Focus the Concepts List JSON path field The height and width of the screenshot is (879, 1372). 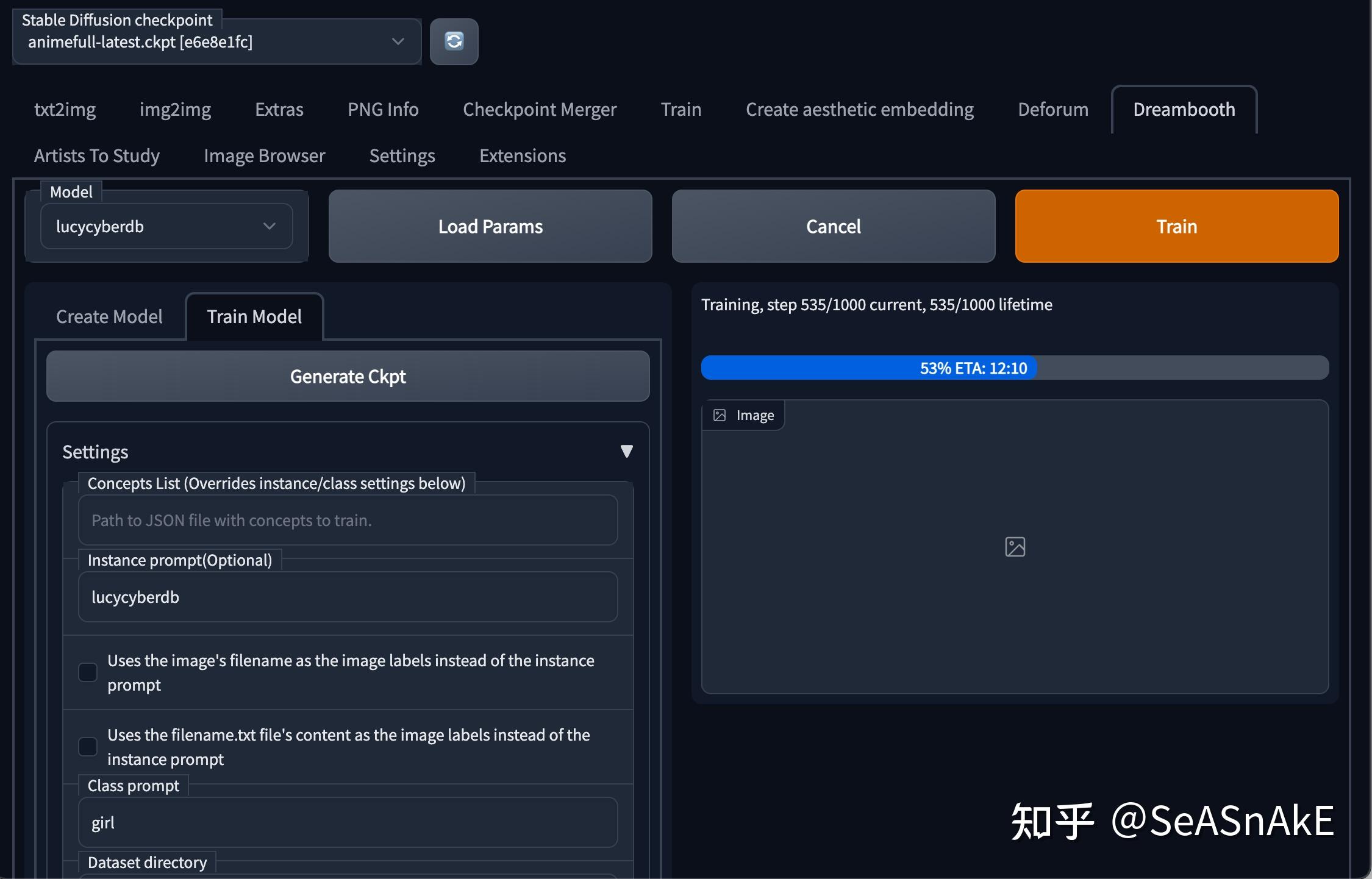pyautogui.click(x=348, y=521)
